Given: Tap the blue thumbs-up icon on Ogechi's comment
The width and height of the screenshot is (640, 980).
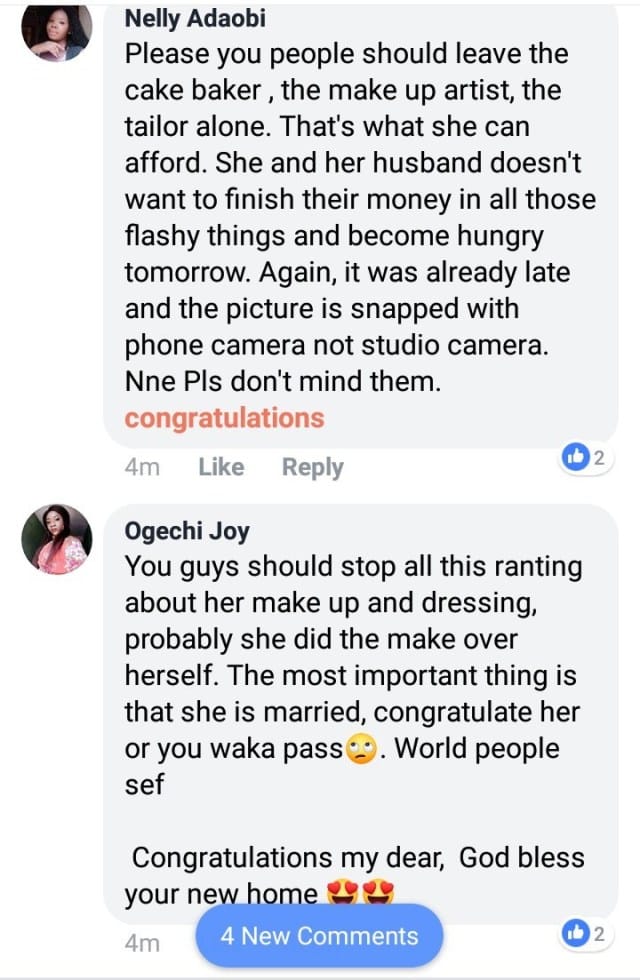Looking at the screenshot, I should coord(575,933).
